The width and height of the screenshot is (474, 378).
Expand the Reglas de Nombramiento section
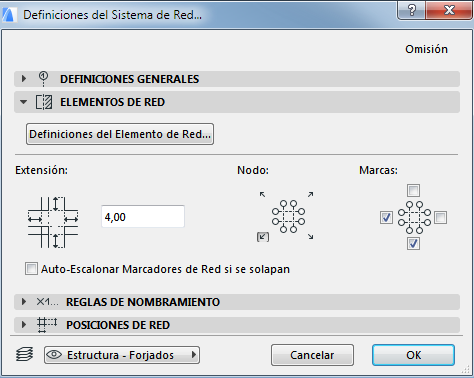point(24,302)
